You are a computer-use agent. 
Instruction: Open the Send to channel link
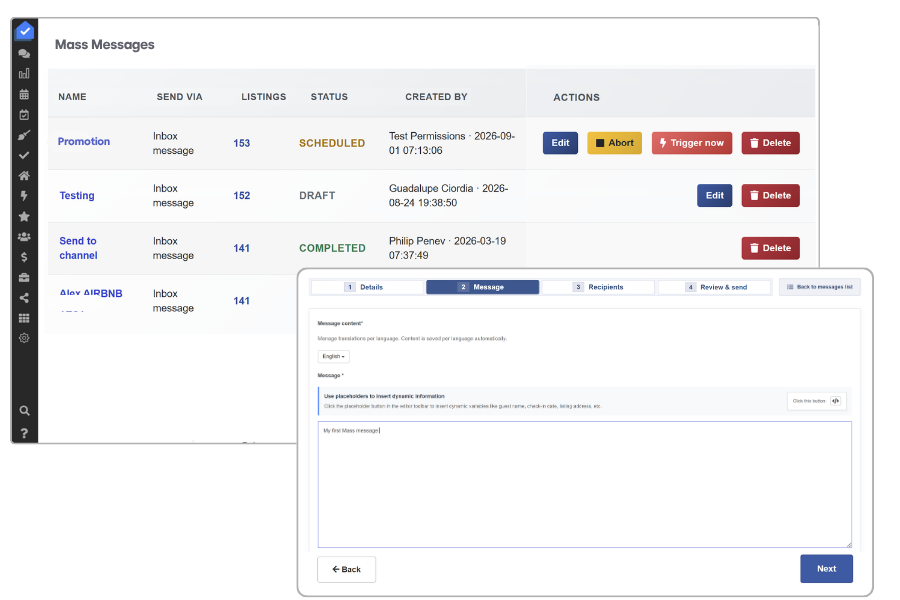[x=79, y=248]
